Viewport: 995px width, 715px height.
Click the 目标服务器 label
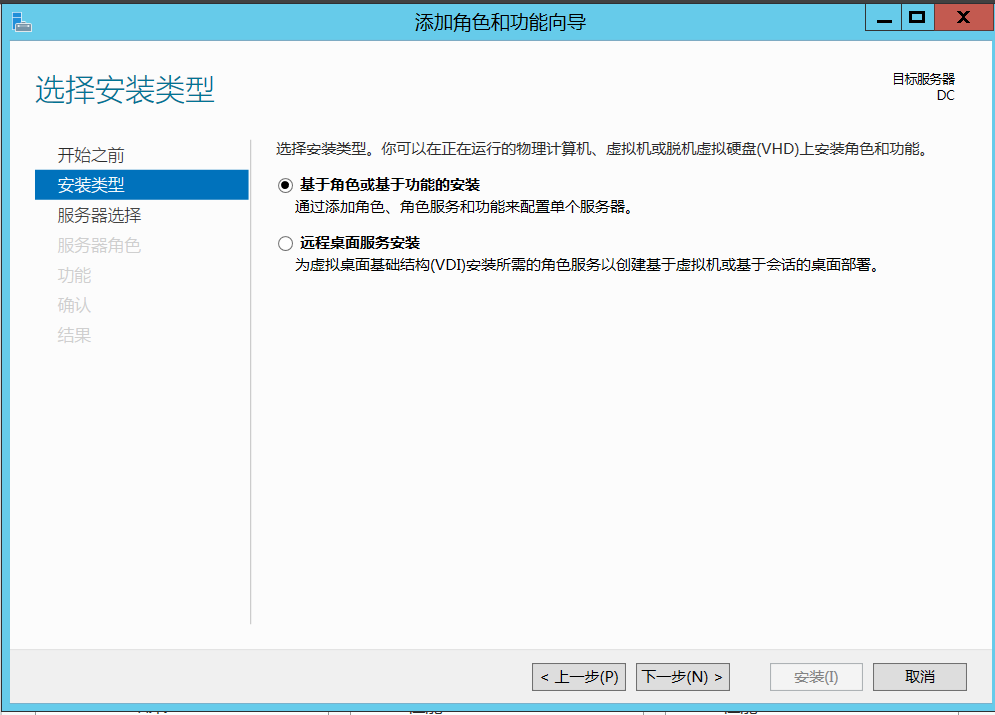[923, 79]
